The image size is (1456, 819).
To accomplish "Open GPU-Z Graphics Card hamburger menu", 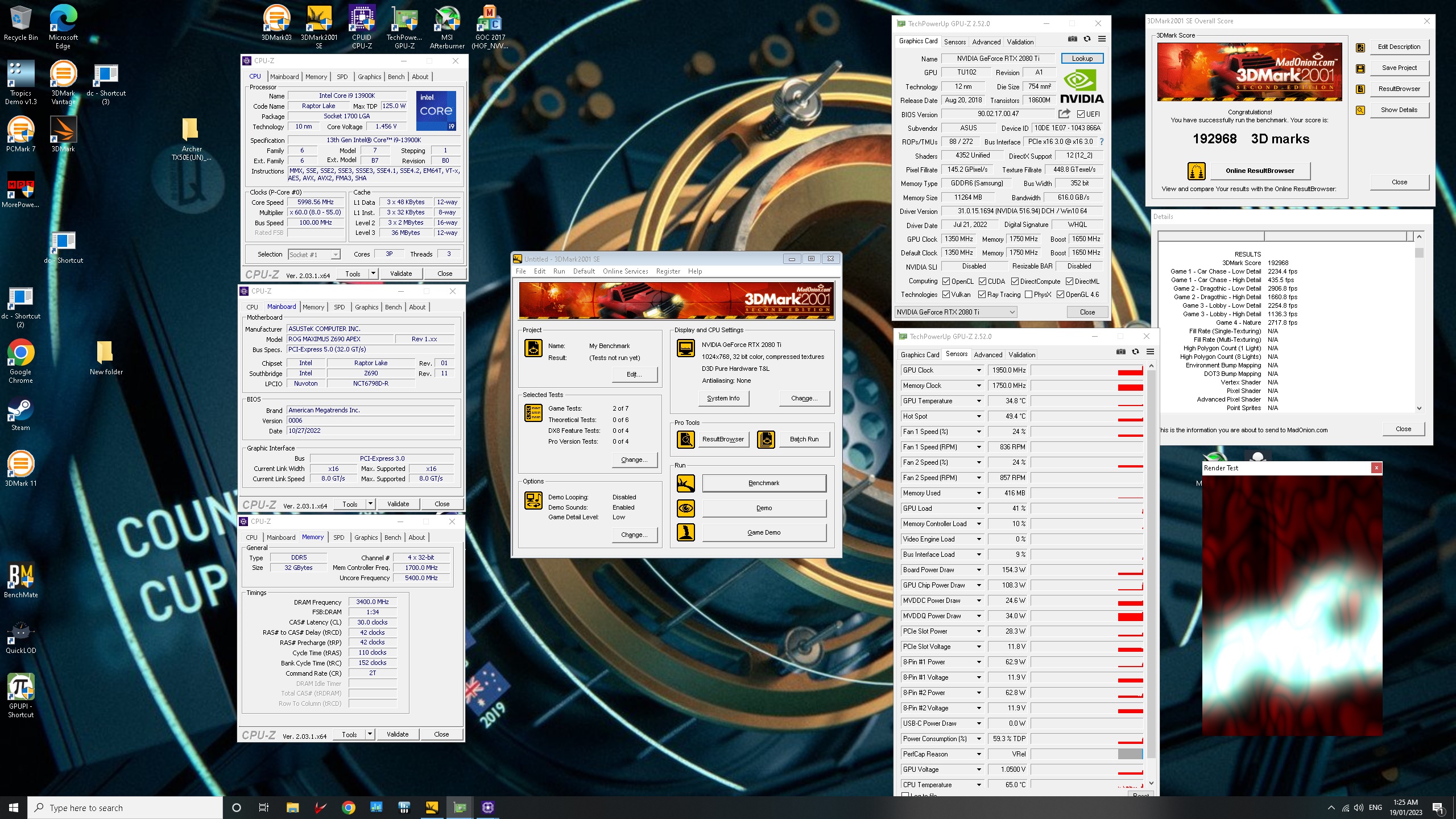I will coord(1102,39).
